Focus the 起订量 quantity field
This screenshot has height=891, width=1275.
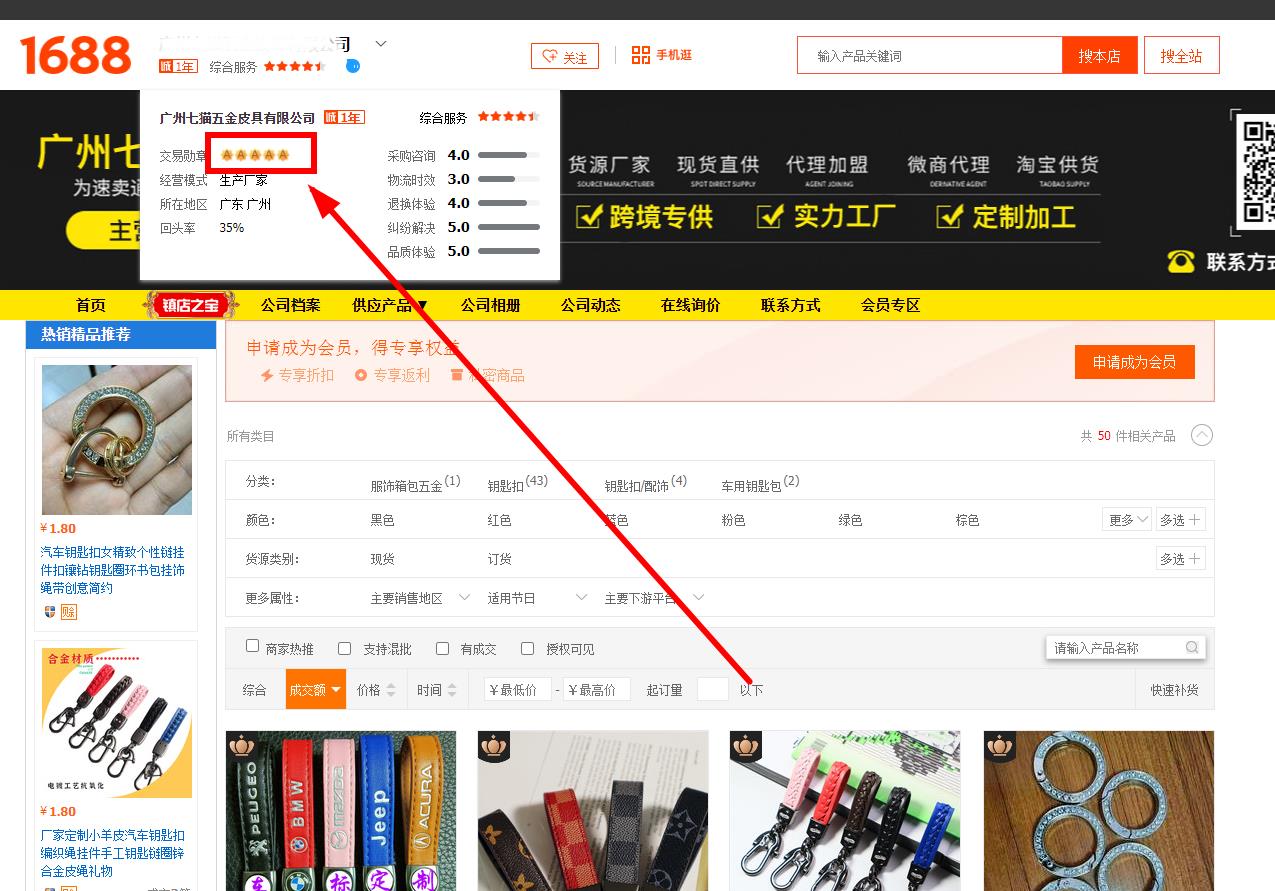click(x=713, y=689)
